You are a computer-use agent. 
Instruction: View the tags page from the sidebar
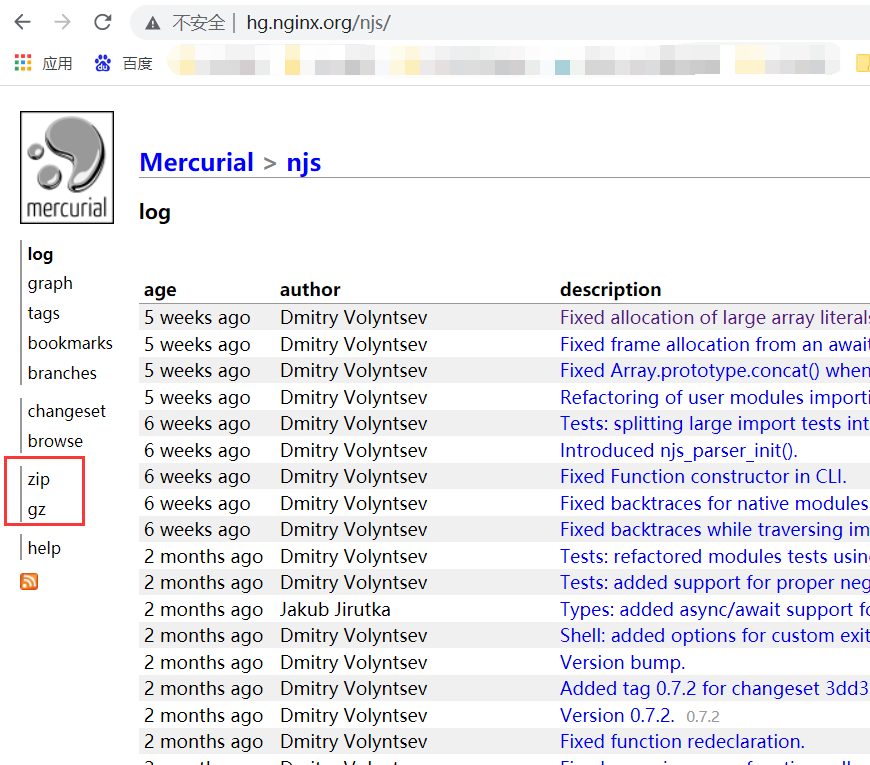[43, 313]
